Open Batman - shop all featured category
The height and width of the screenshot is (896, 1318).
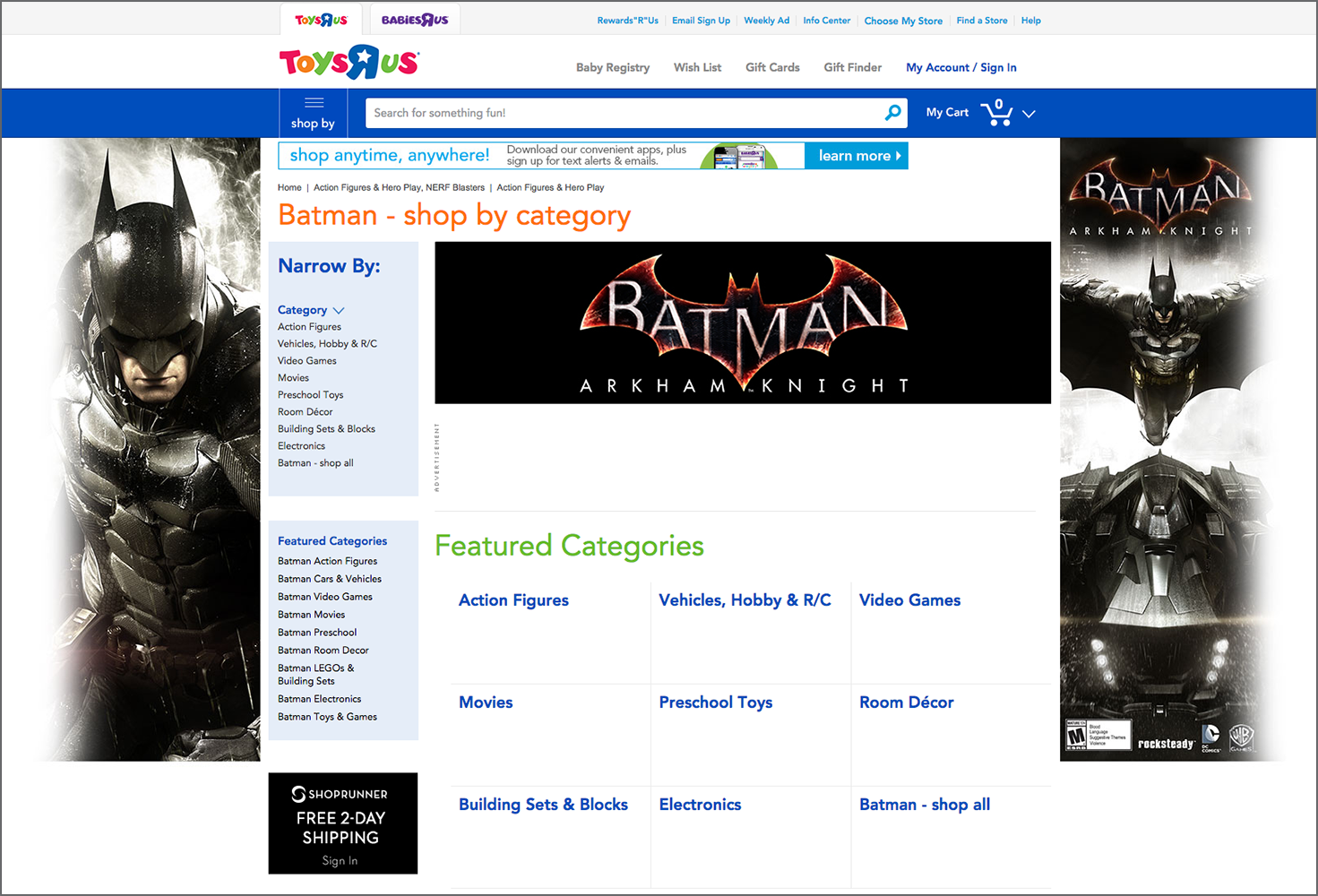coord(924,805)
